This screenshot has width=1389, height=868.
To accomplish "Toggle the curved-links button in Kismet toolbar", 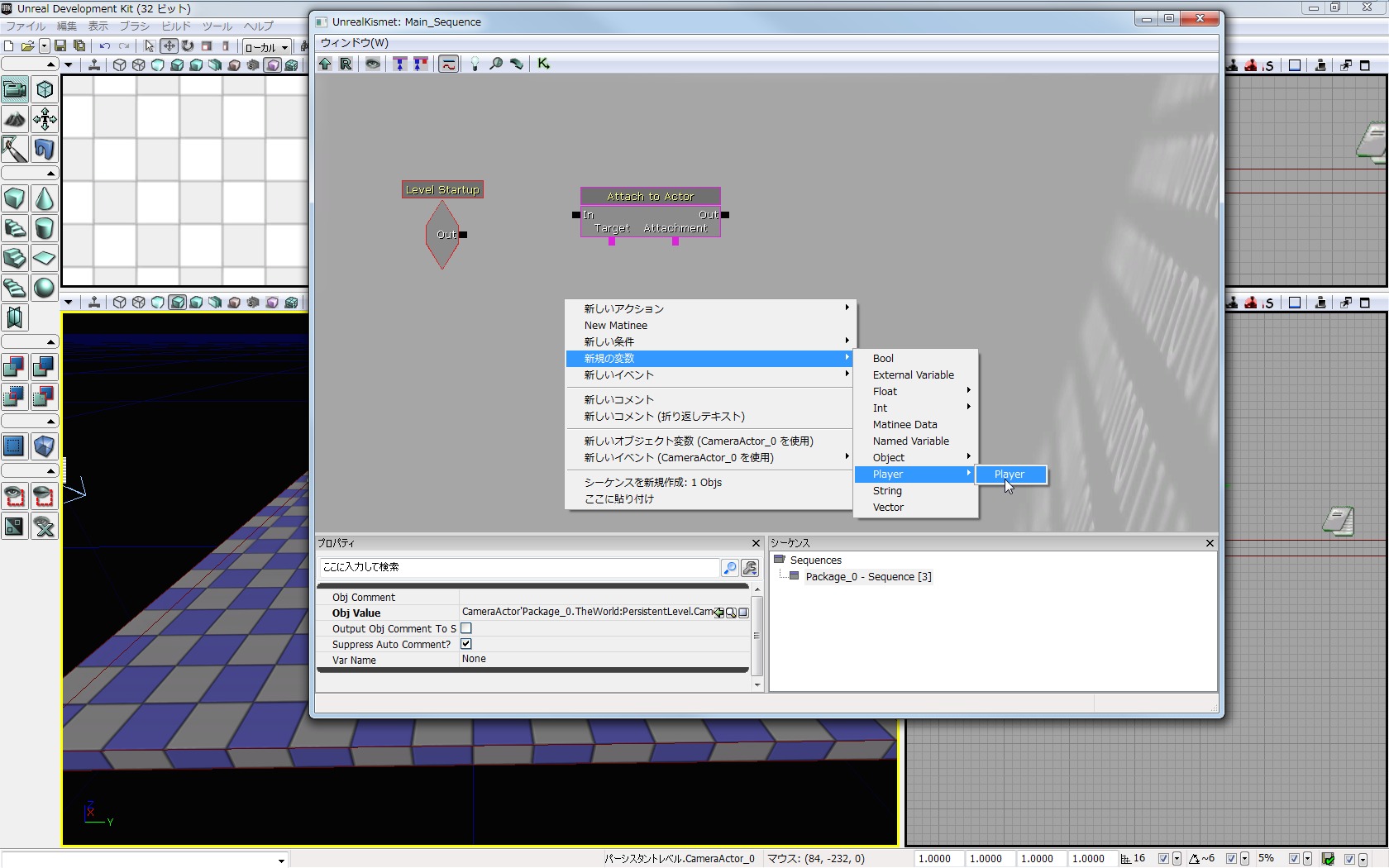I will coord(448,64).
